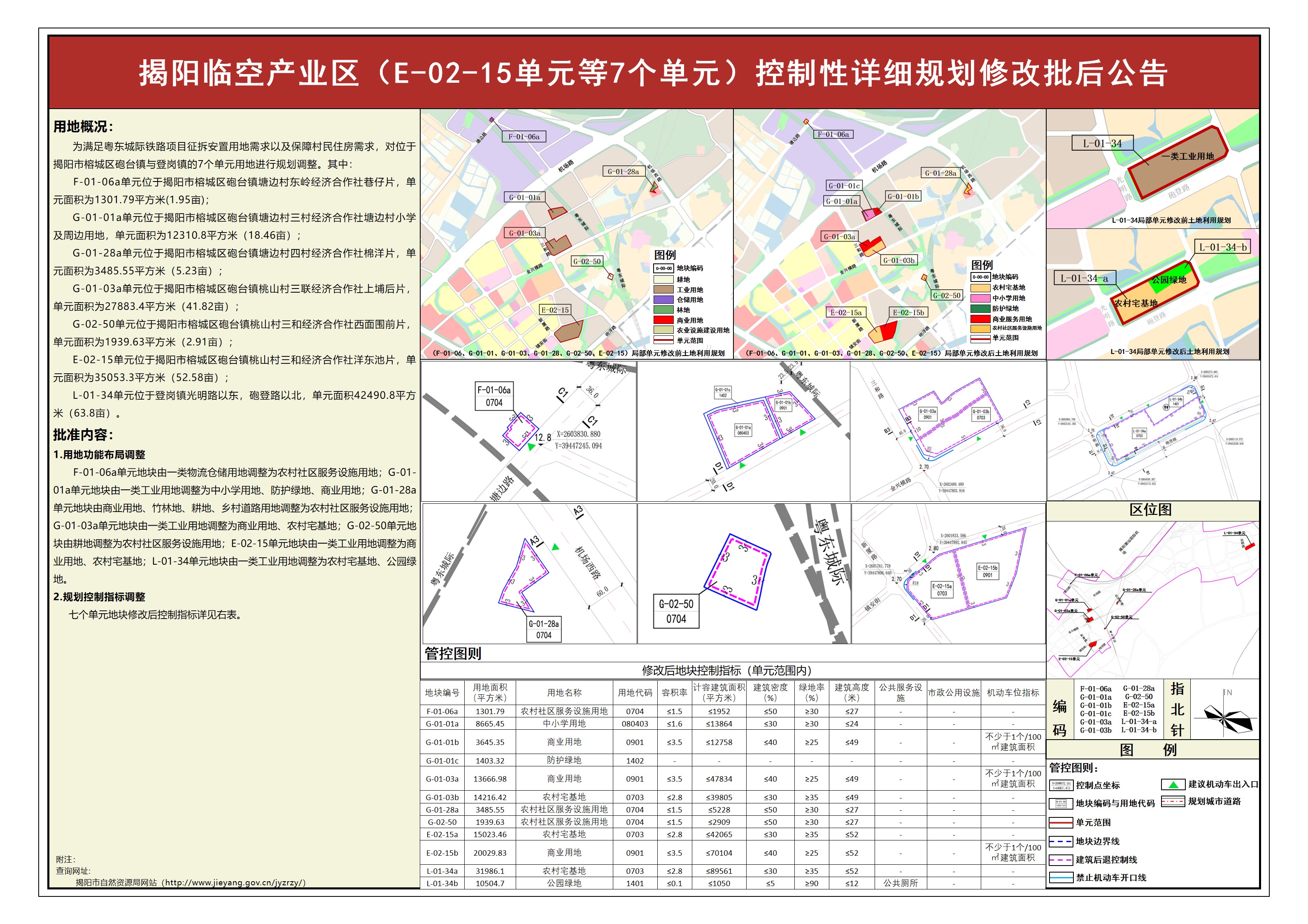Click the 2.规划控制指标调整 subheading
The width and height of the screenshot is (1308, 924).
pos(99,597)
